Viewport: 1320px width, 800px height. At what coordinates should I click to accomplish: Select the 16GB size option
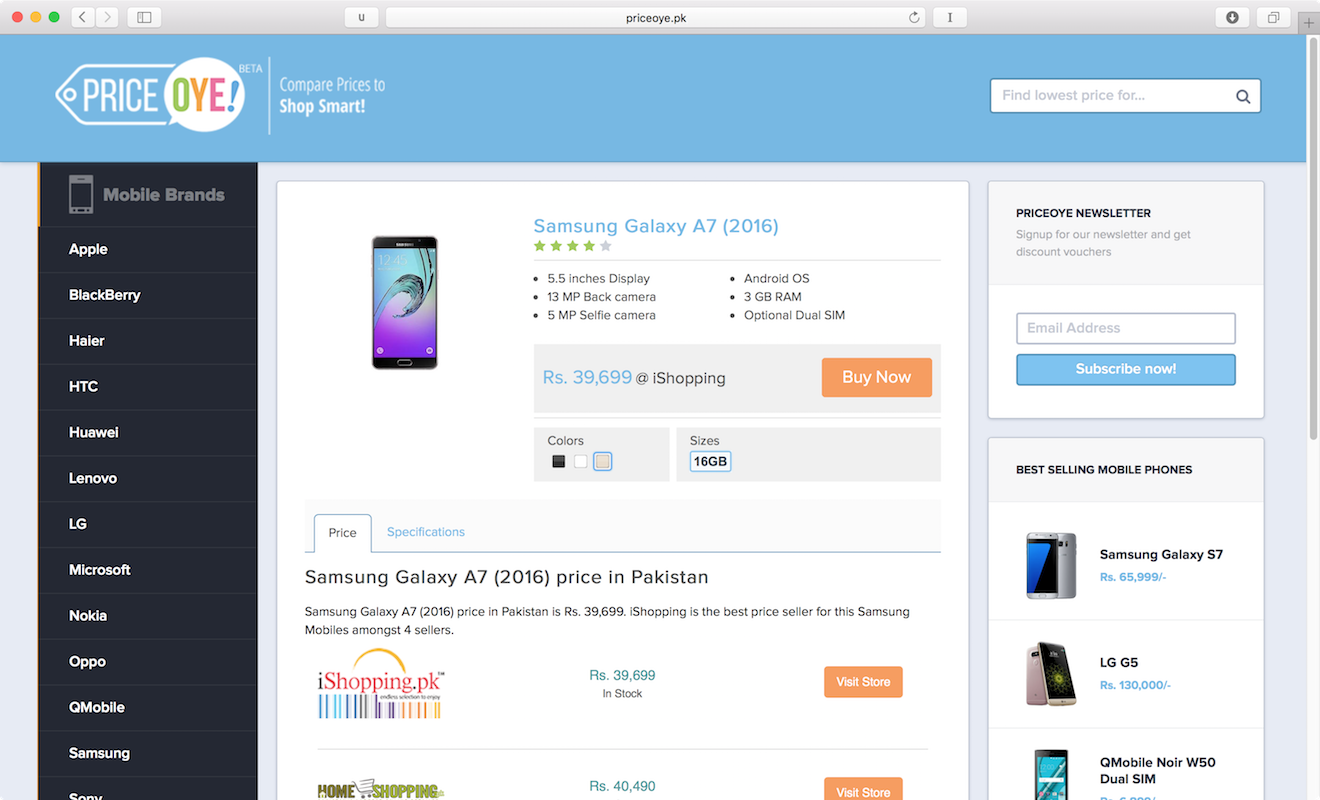(x=710, y=461)
